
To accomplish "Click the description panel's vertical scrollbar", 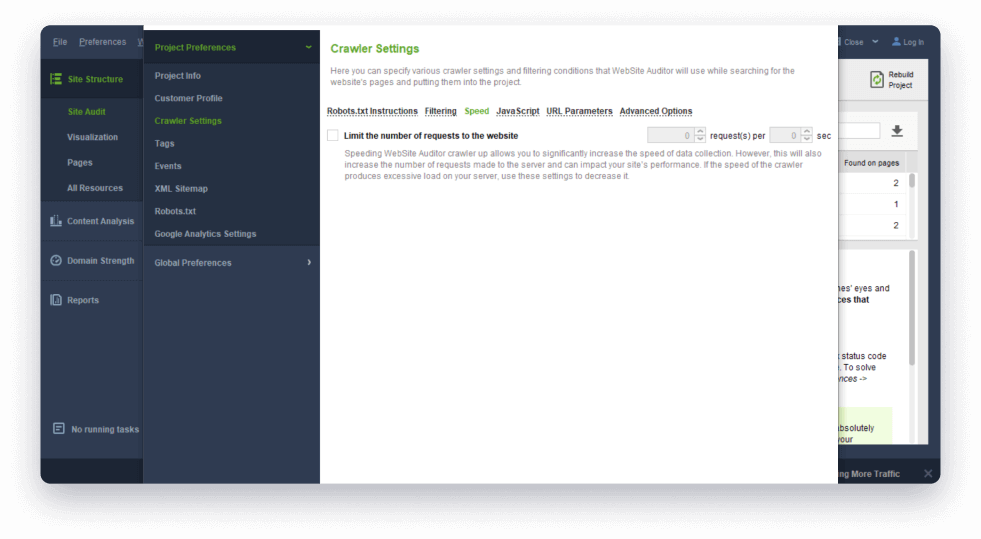I will coord(912,308).
